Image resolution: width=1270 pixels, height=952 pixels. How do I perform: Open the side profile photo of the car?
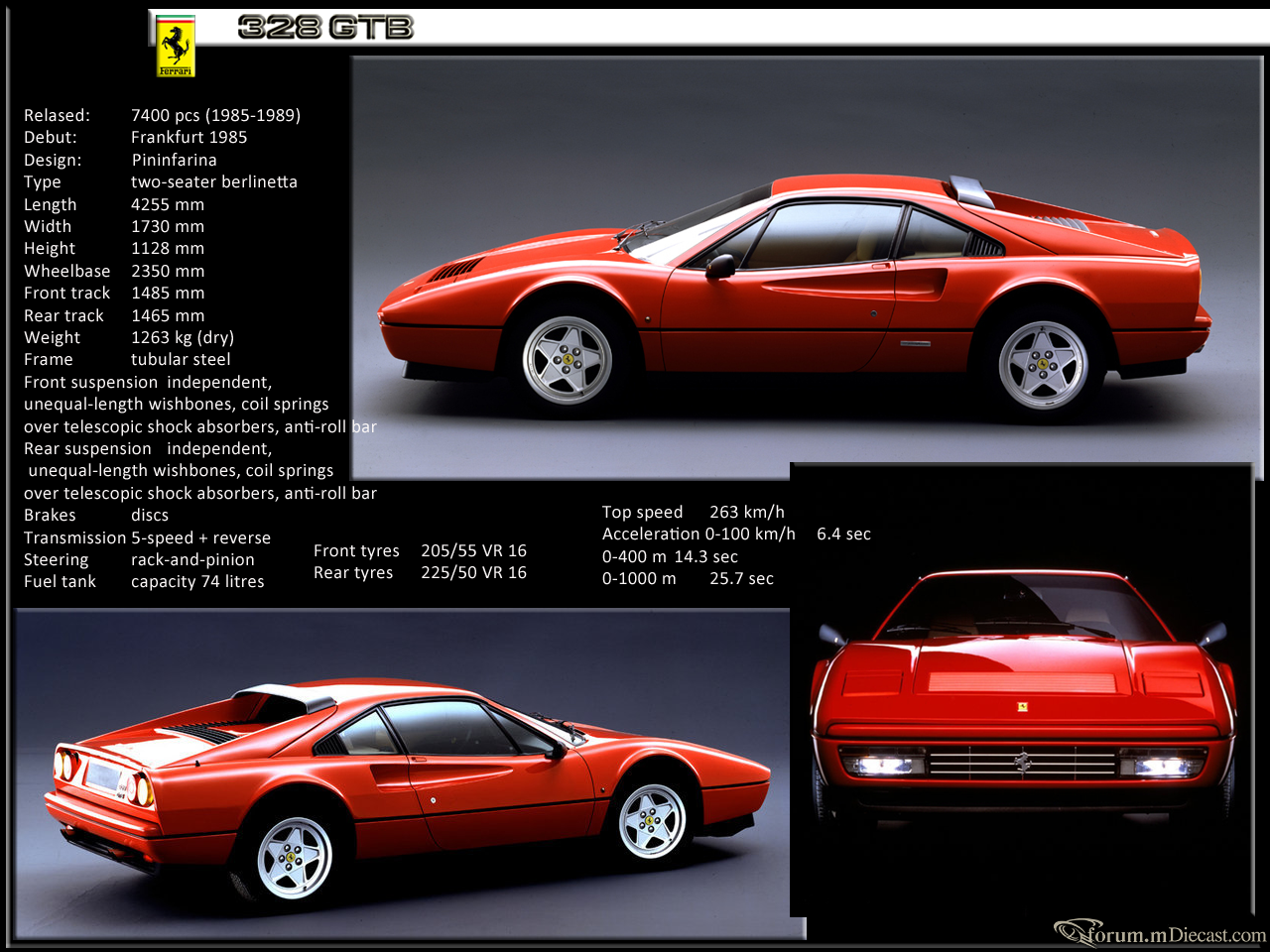807,268
